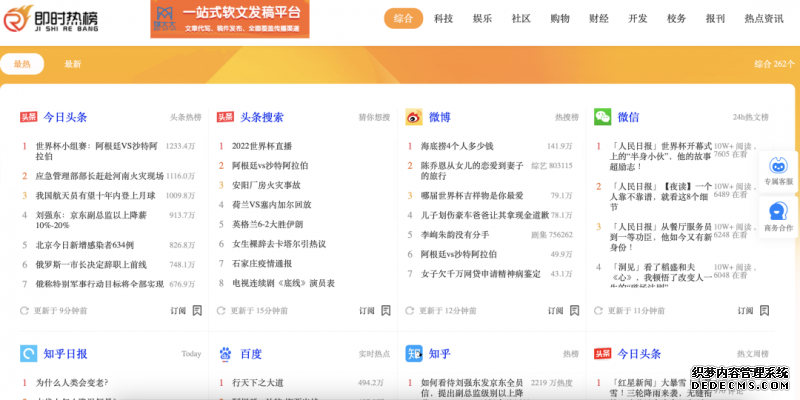The height and width of the screenshot is (400, 800).
Task: Click the 即时热榜 site logo
Action: click(x=51, y=19)
